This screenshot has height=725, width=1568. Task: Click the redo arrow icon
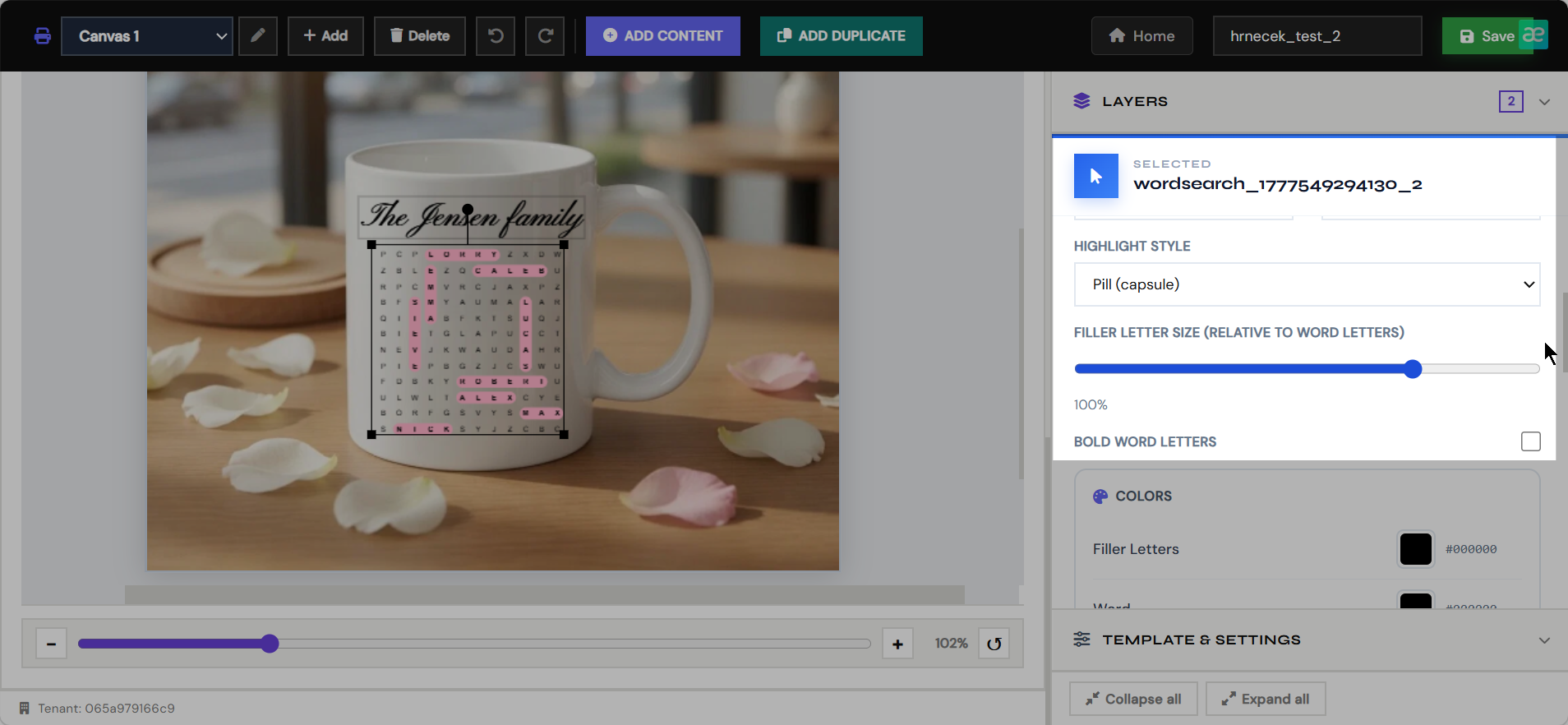tap(545, 36)
